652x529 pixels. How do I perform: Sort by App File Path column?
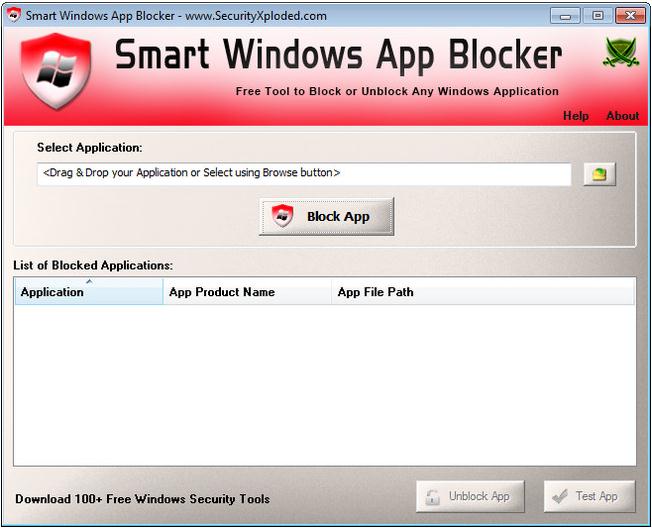(x=483, y=292)
